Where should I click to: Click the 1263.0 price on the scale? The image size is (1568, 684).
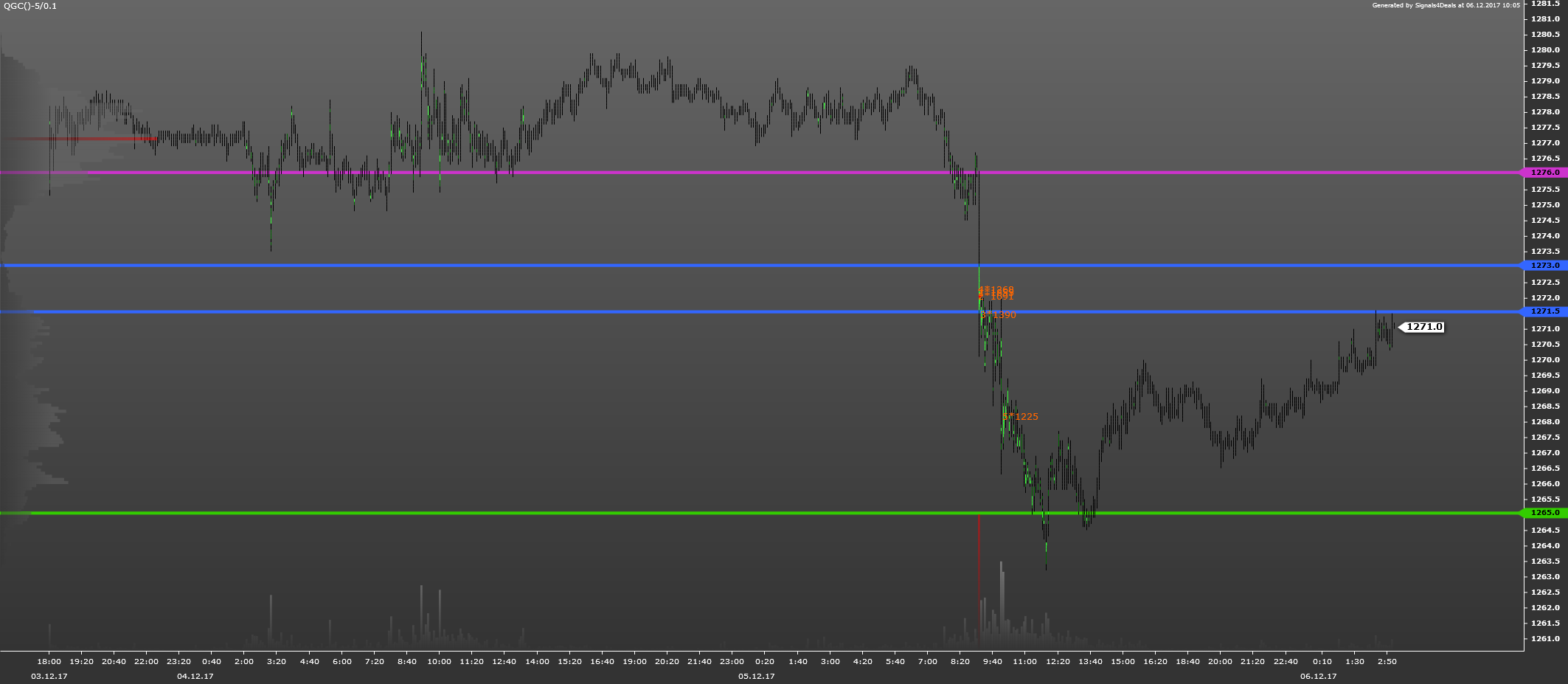[x=1545, y=577]
